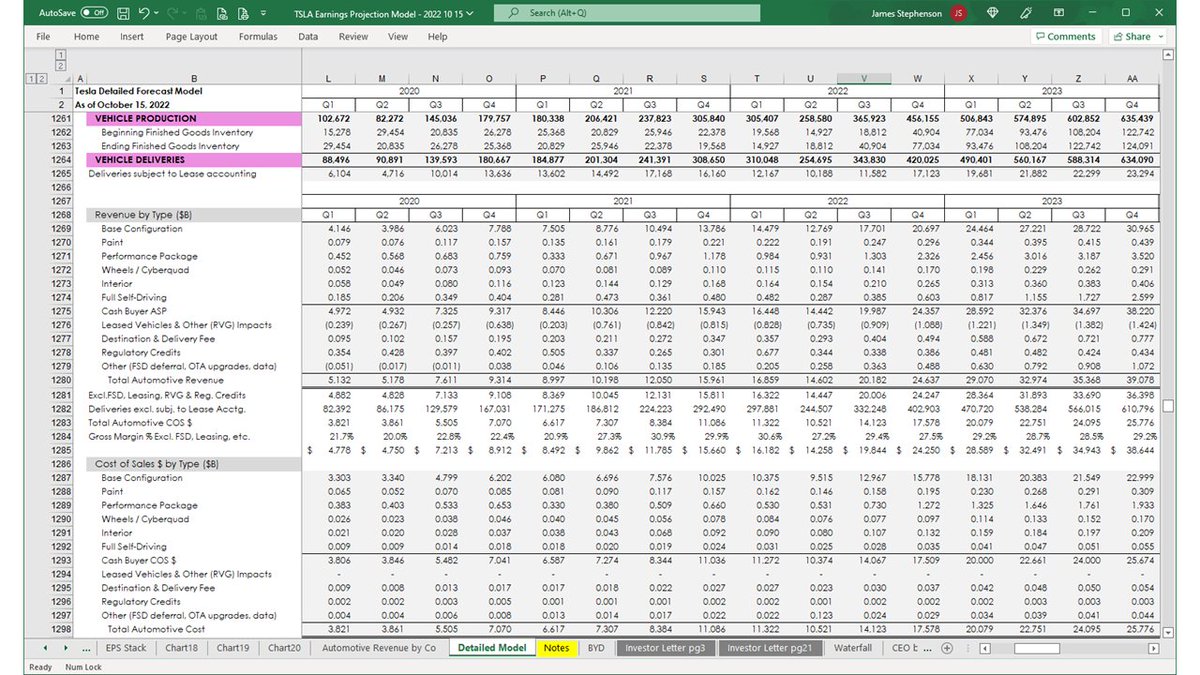
Task: Click column outline level 1 button
Action: [x=61, y=54]
